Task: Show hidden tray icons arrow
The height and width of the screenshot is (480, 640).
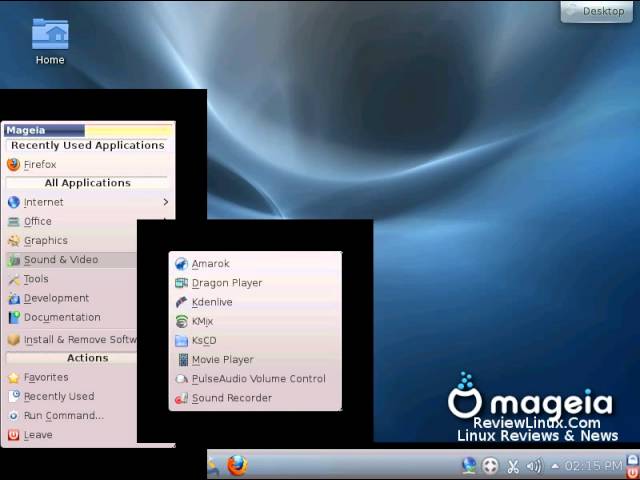Action: click(555, 466)
